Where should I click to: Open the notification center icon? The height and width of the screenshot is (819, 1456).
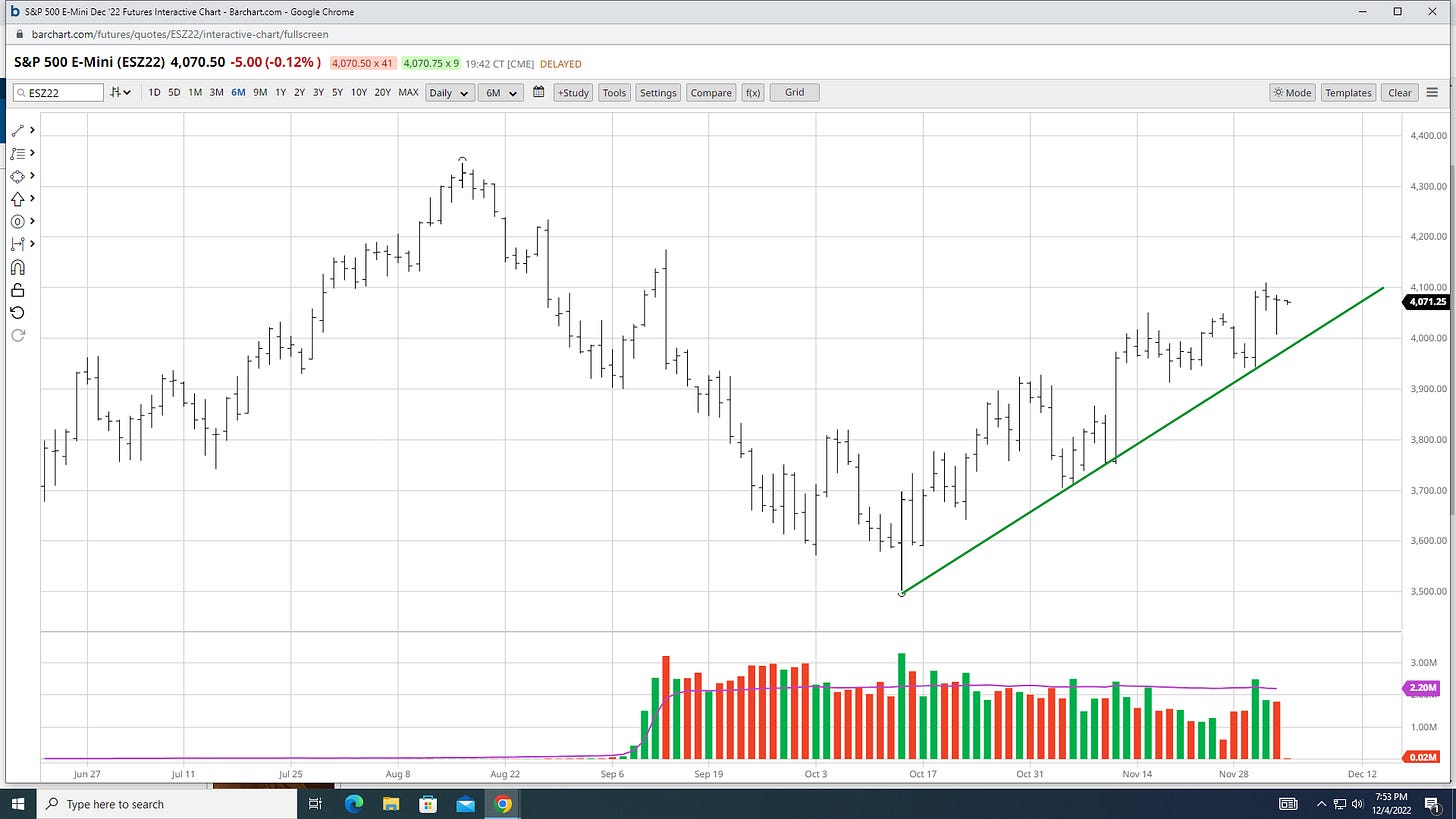click(1432, 803)
